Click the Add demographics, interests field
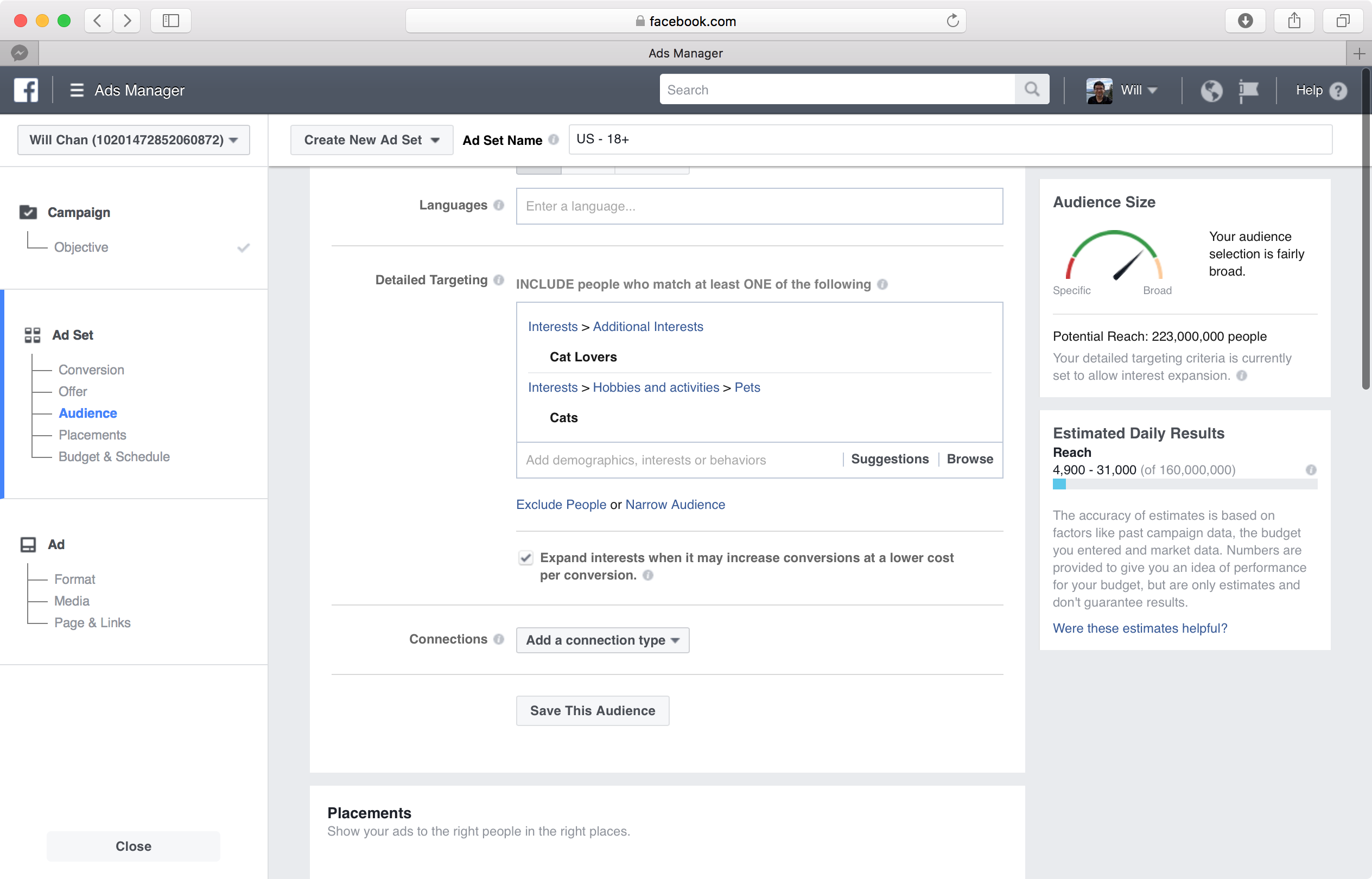The width and height of the screenshot is (1372, 879). click(679, 460)
